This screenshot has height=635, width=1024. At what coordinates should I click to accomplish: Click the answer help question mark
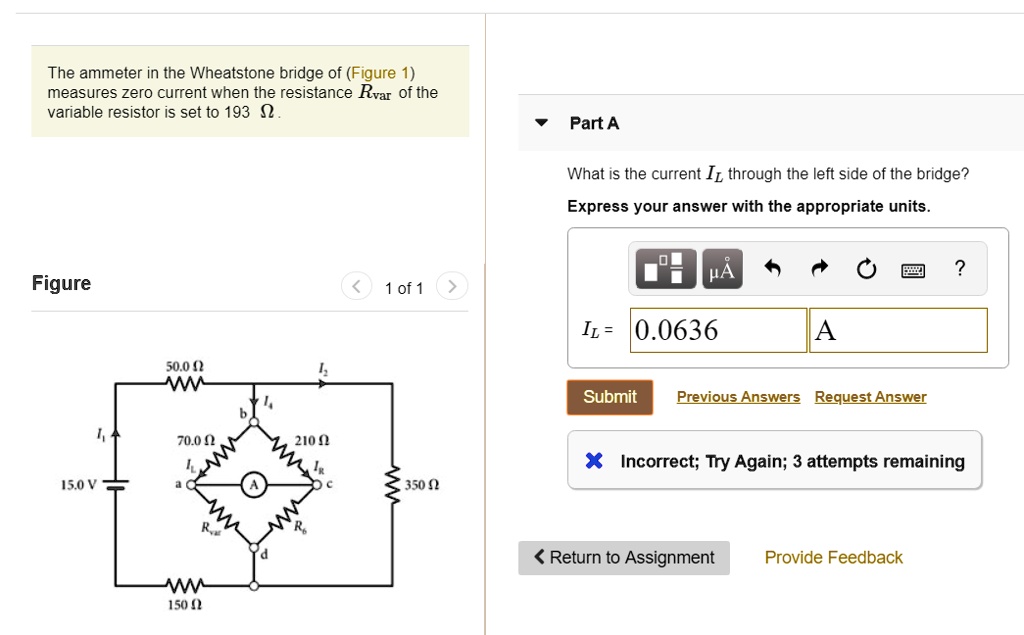coord(959,268)
